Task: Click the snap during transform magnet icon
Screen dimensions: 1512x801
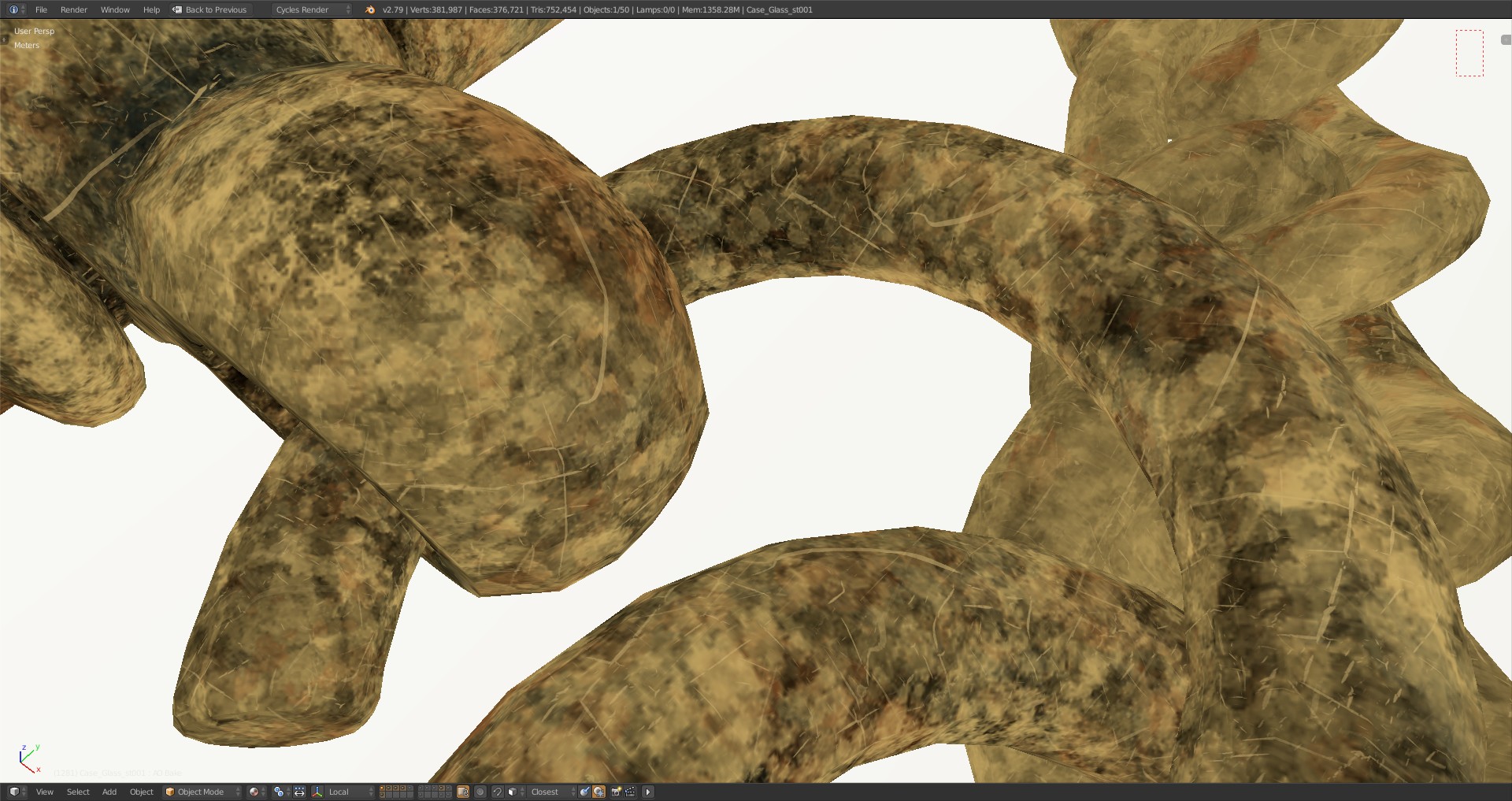Action: [497, 792]
